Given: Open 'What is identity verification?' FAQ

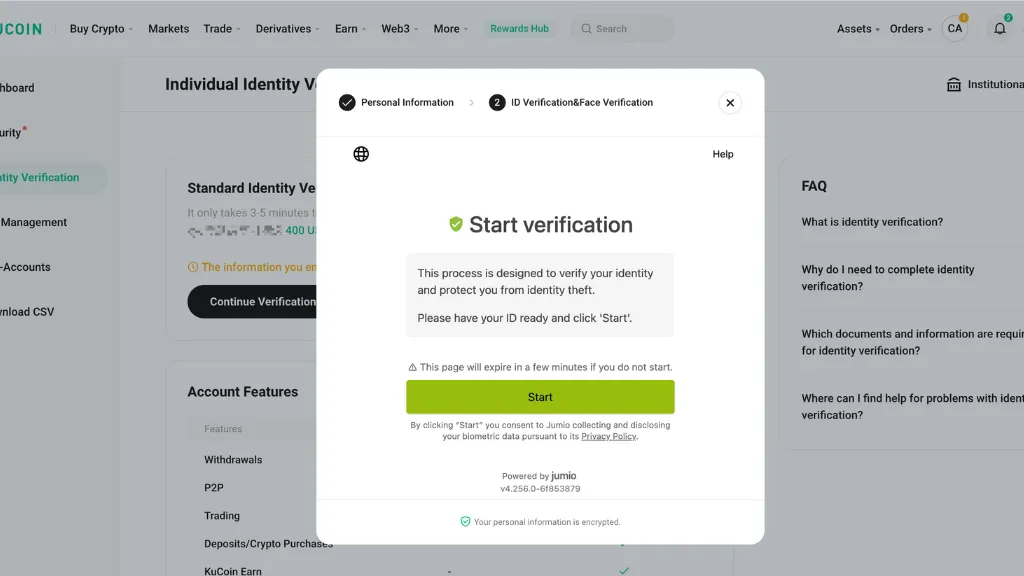Looking at the screenshot, I should 872,222.
